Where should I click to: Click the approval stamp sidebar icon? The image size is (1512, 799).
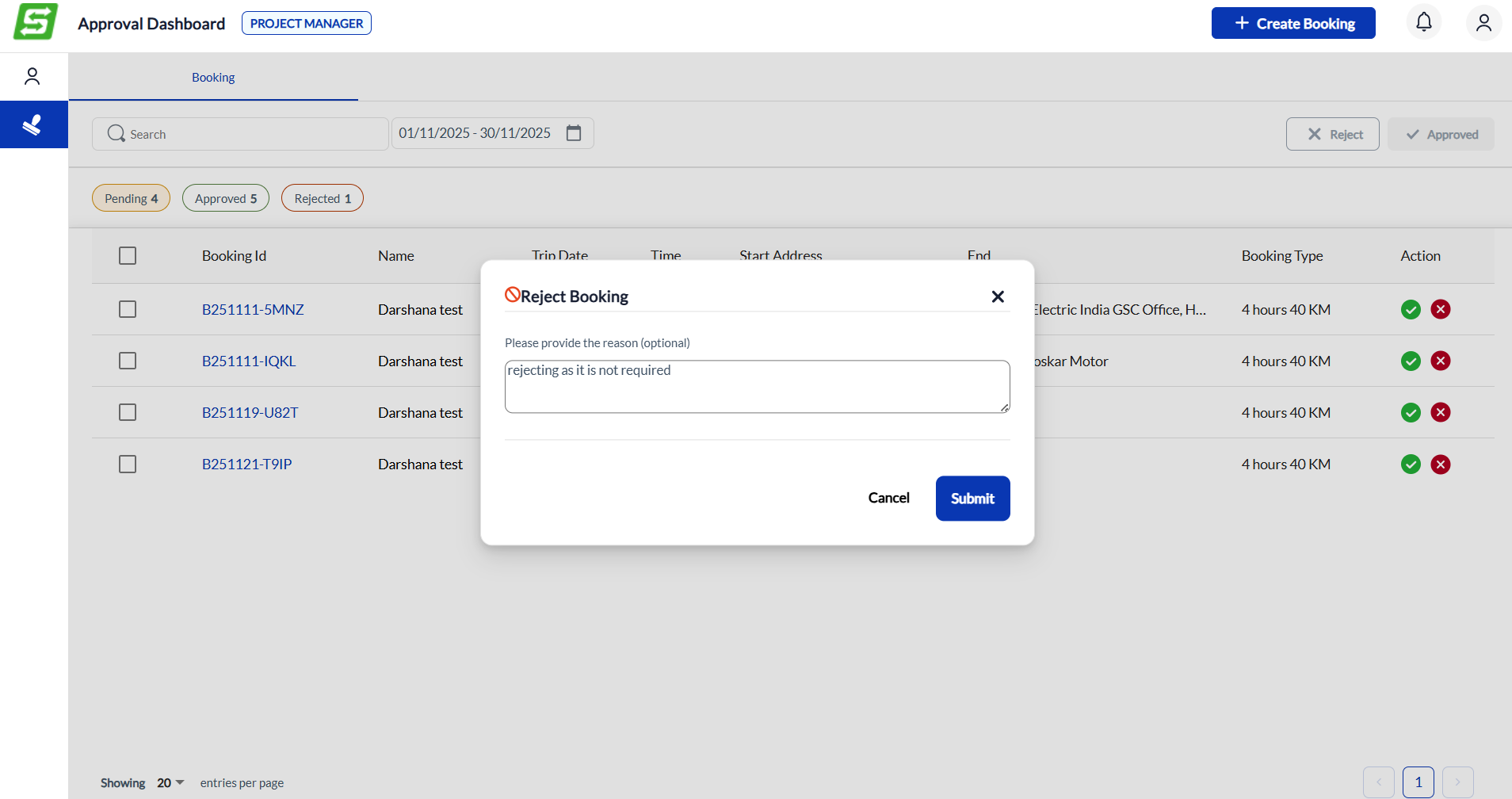(33, 124)
